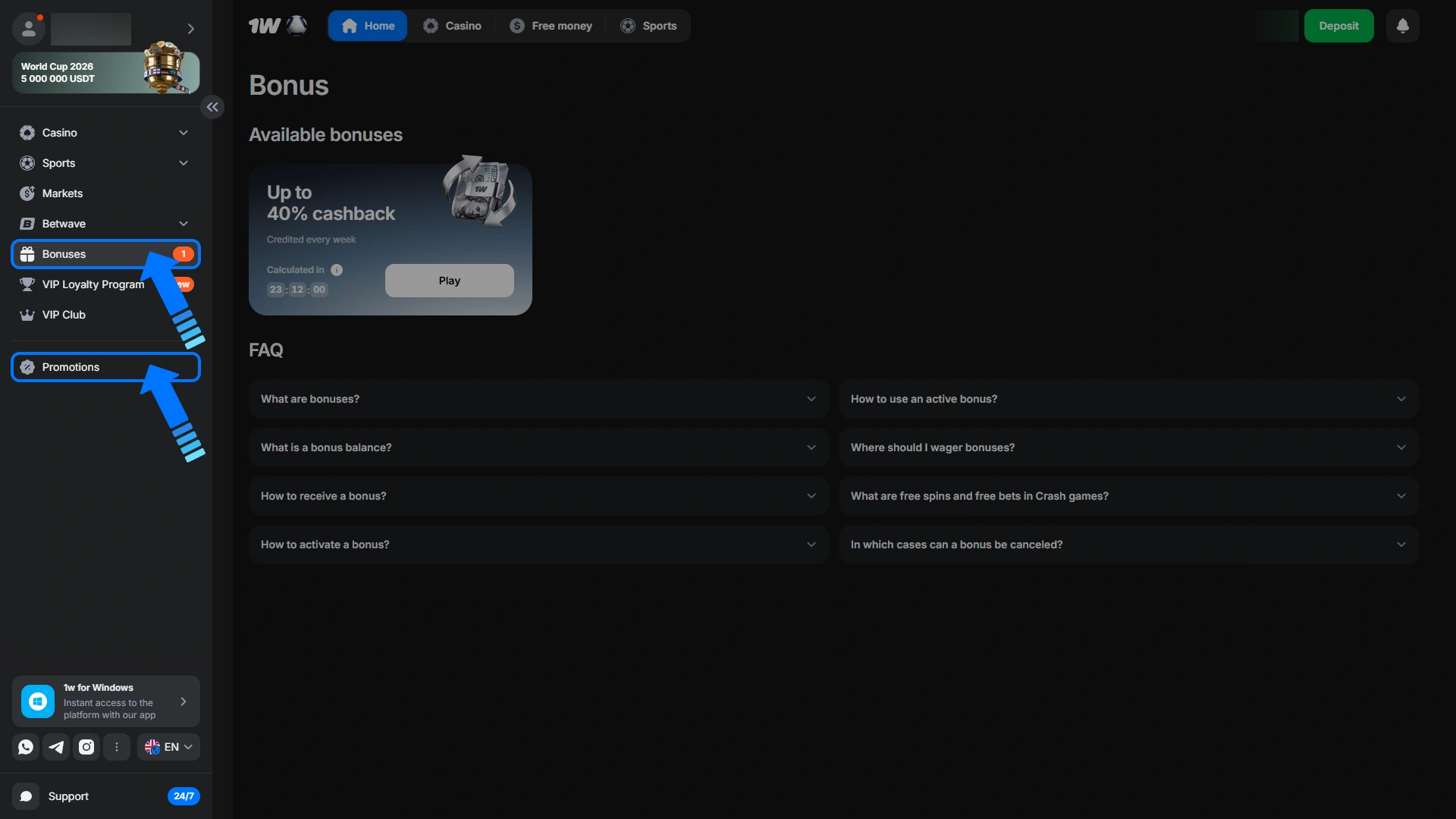Open Support chat

point(106,796)
